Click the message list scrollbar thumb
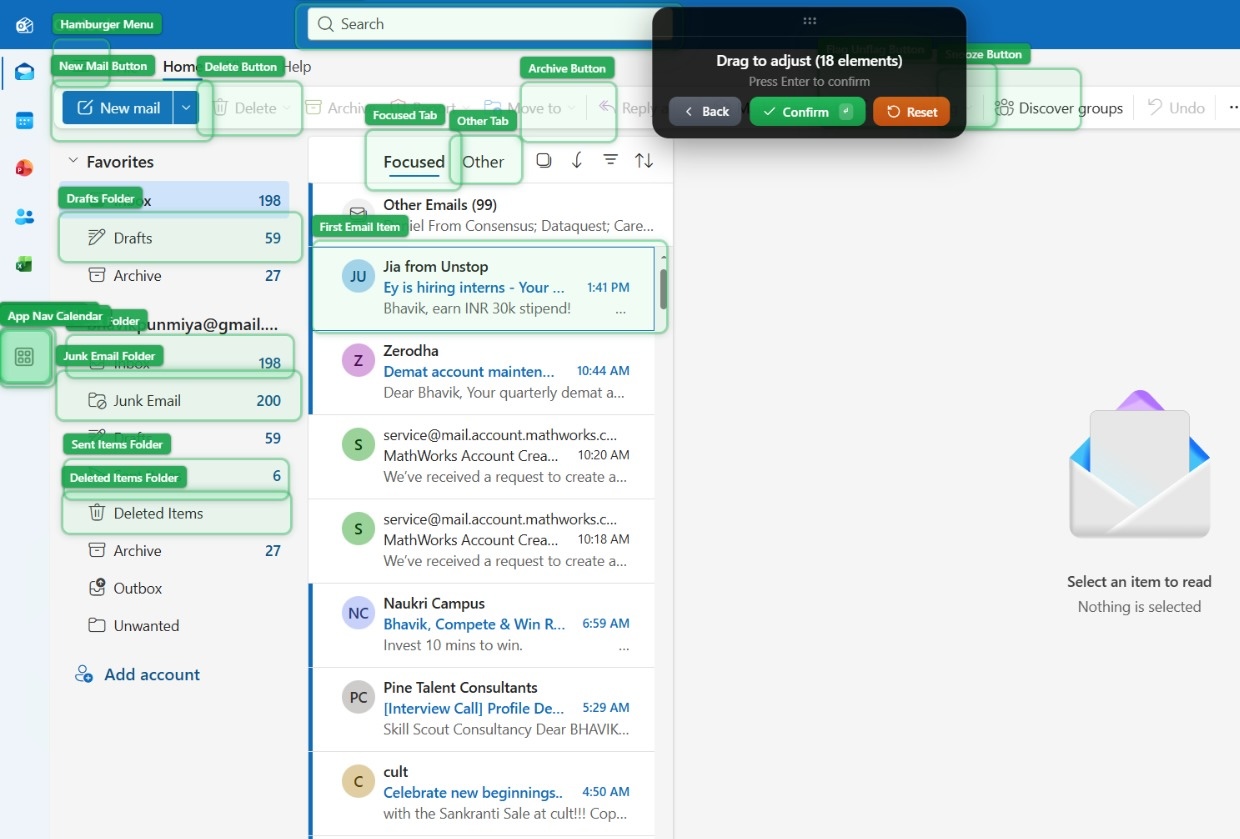 tap(663, 288)
